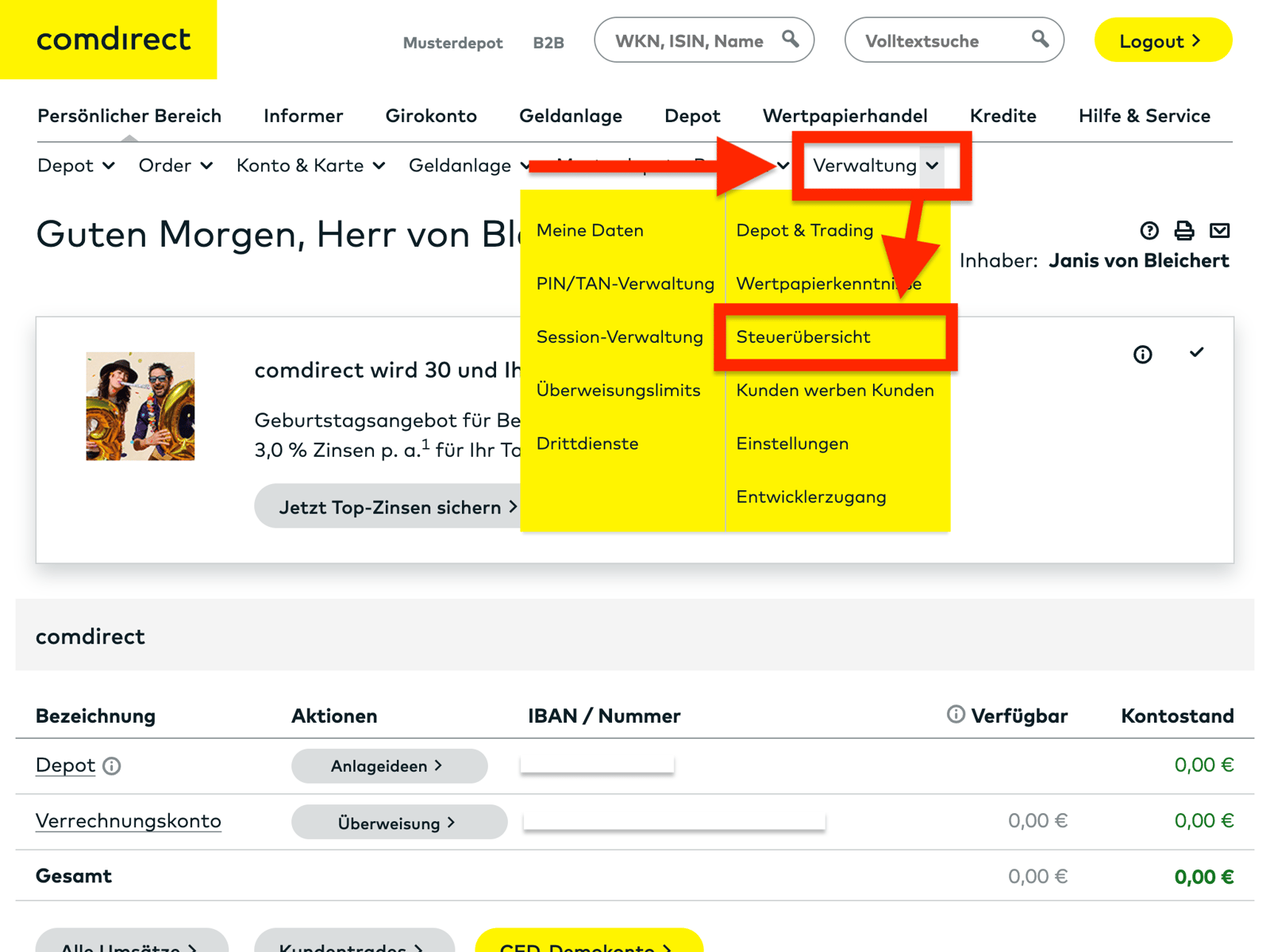Screen dimensions: 1270x952
Task: Click the Logout button
Action: pyautogui.click(x=1161, y=40)
